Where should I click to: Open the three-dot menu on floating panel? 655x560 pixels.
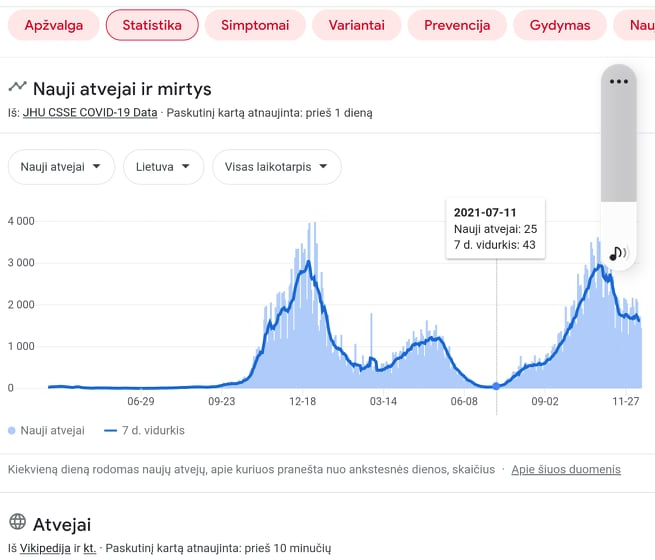pos(619,81)
